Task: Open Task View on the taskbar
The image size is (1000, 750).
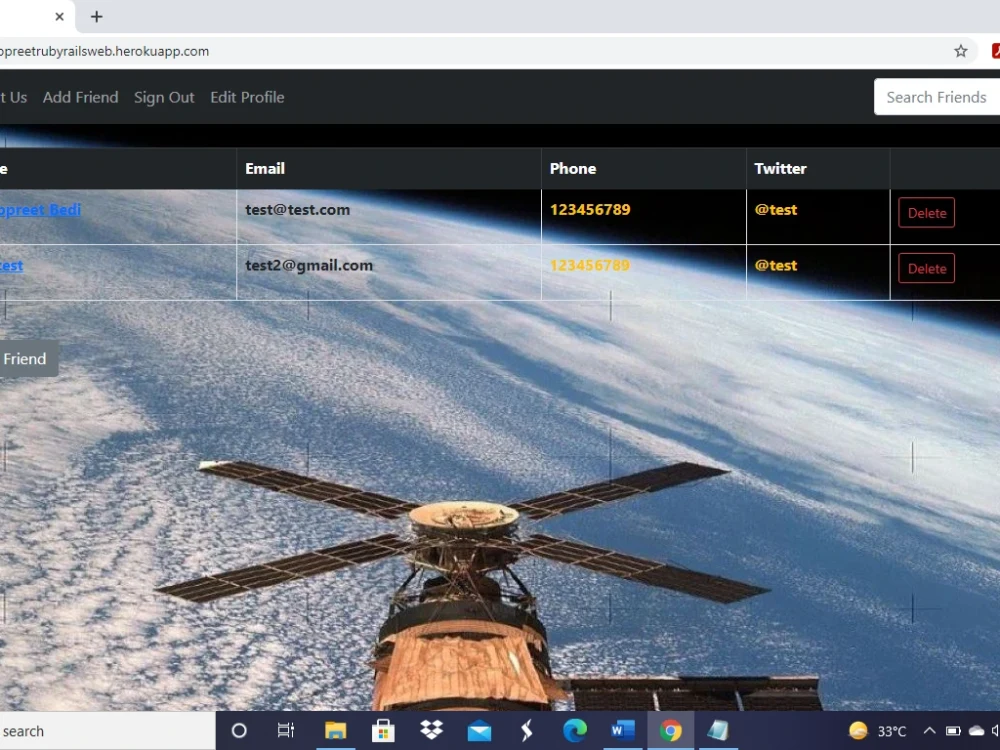Action: [x=286, y=731]
